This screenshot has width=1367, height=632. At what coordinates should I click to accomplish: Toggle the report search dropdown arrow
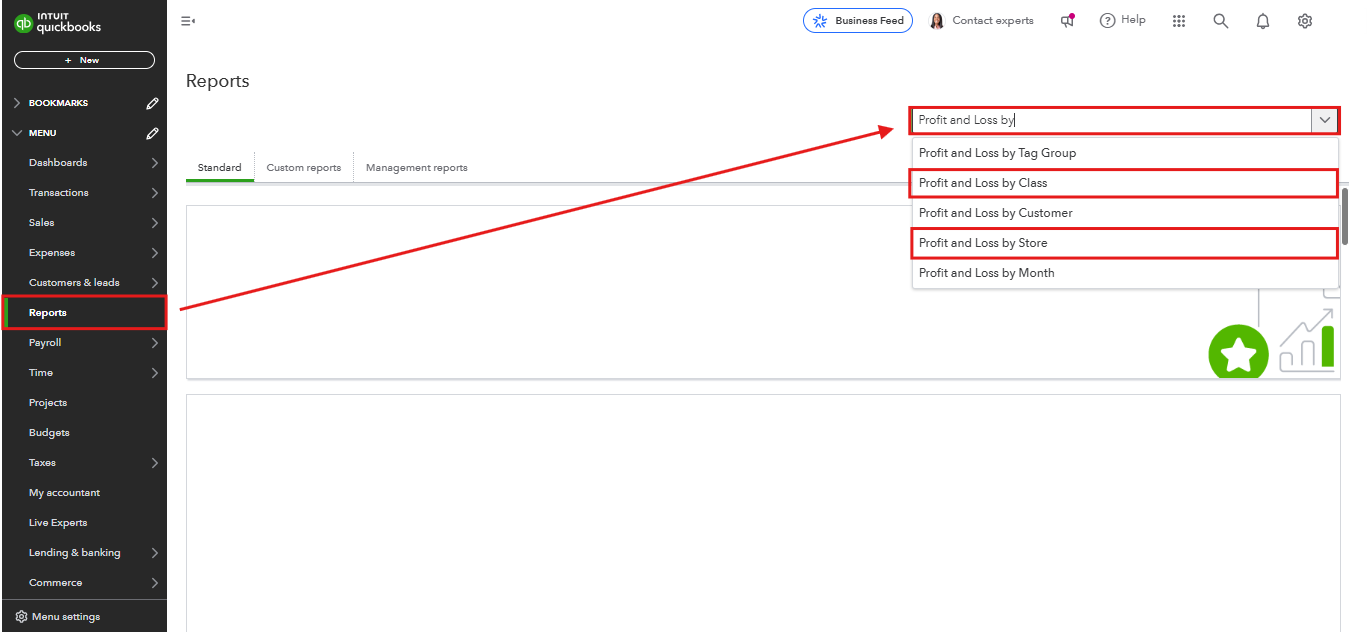coord(1325,120)
